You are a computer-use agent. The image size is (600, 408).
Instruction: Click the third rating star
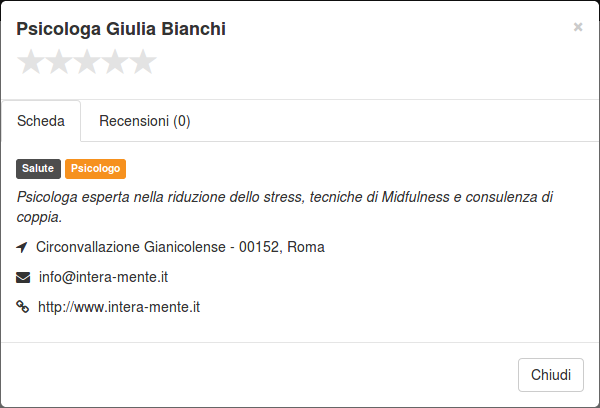[x=87, y=62]
